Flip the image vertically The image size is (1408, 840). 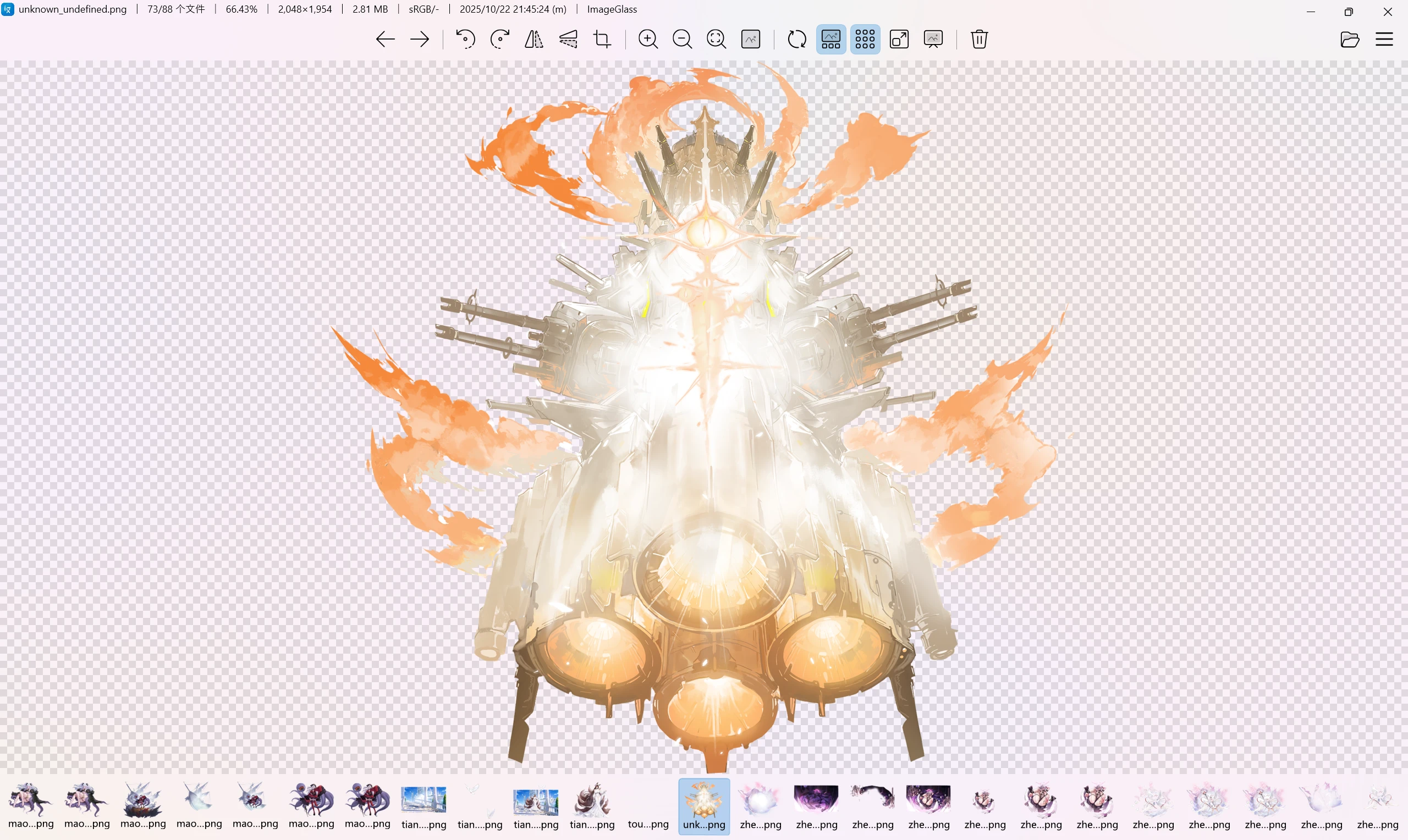[568, 39]
